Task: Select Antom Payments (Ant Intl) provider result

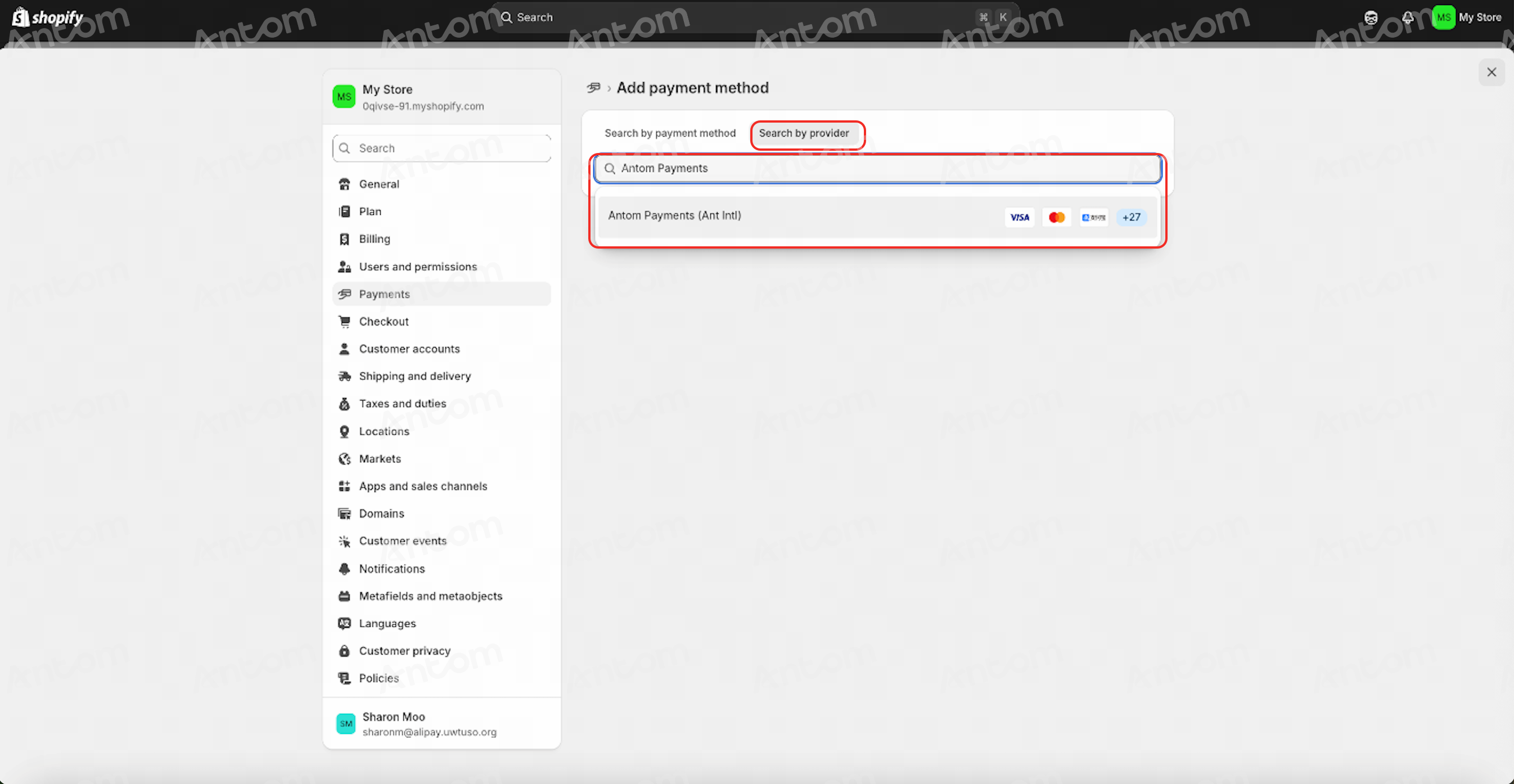Action: [877, 217]
